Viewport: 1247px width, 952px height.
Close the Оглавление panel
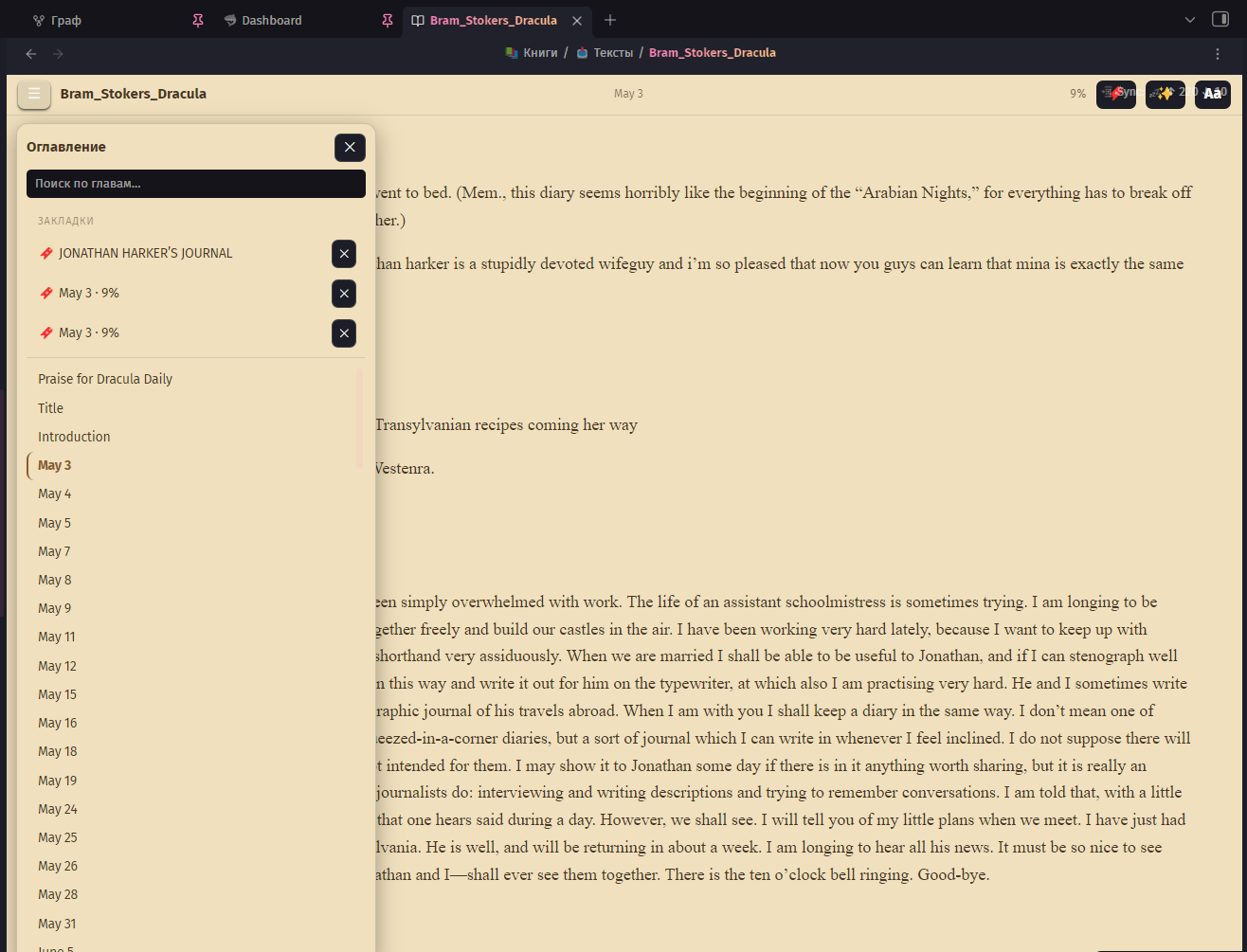point(350,147)
